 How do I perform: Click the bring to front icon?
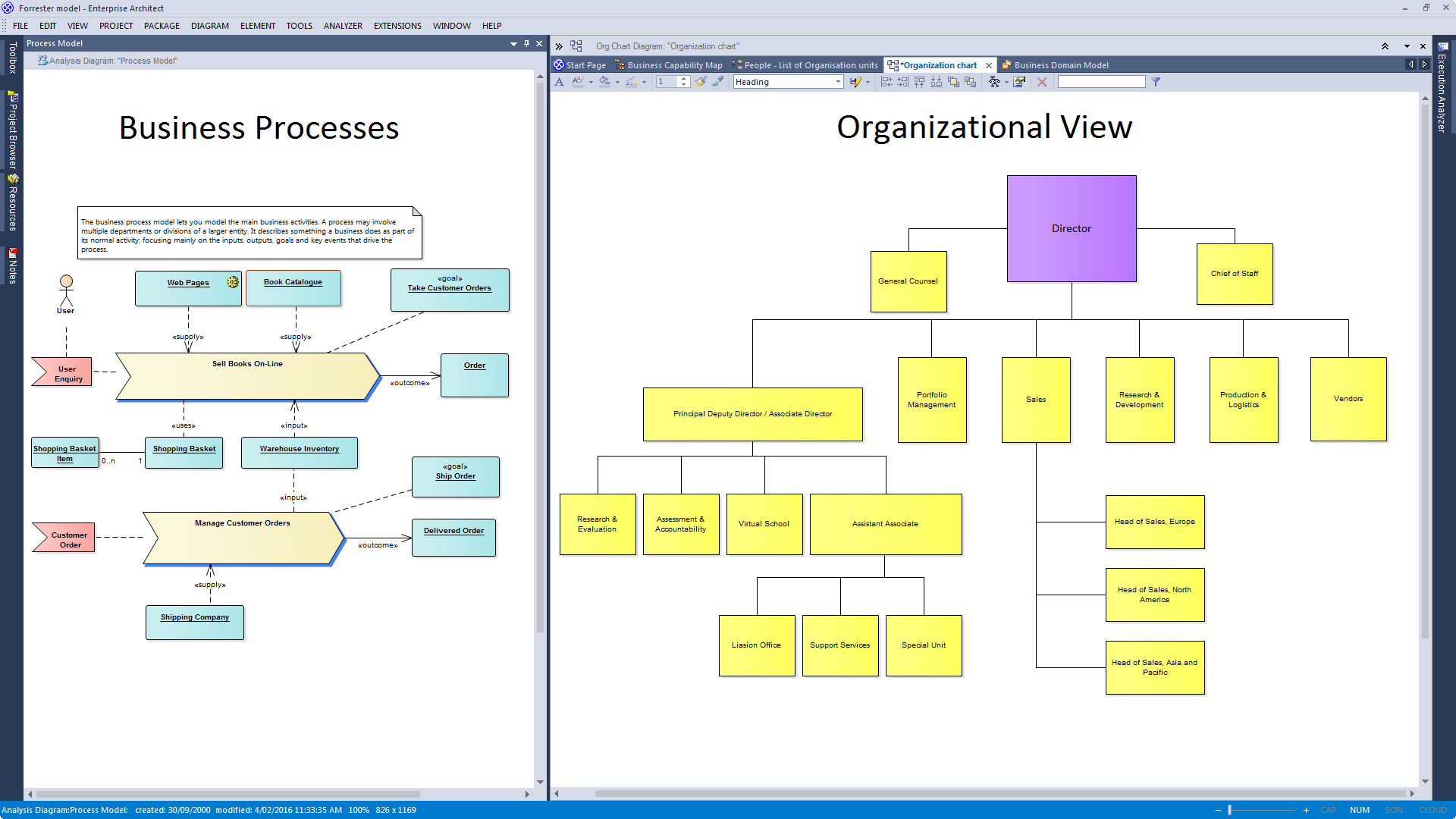tap(953, 82)
